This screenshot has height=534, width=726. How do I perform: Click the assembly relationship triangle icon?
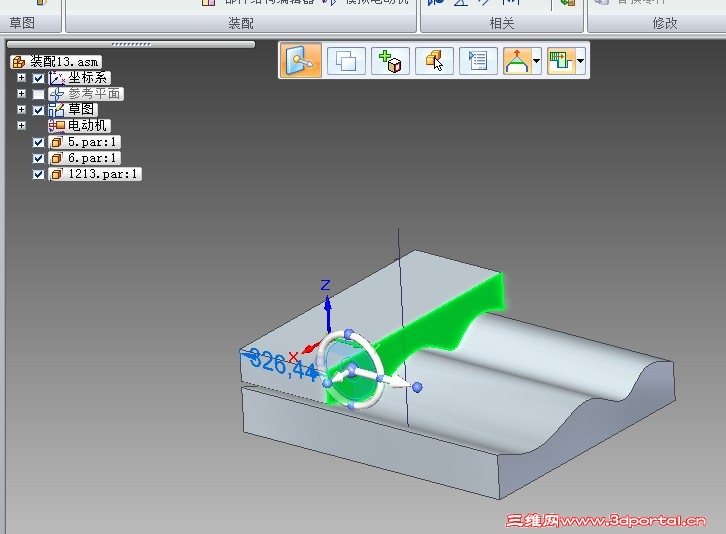(x=517, y=61)
